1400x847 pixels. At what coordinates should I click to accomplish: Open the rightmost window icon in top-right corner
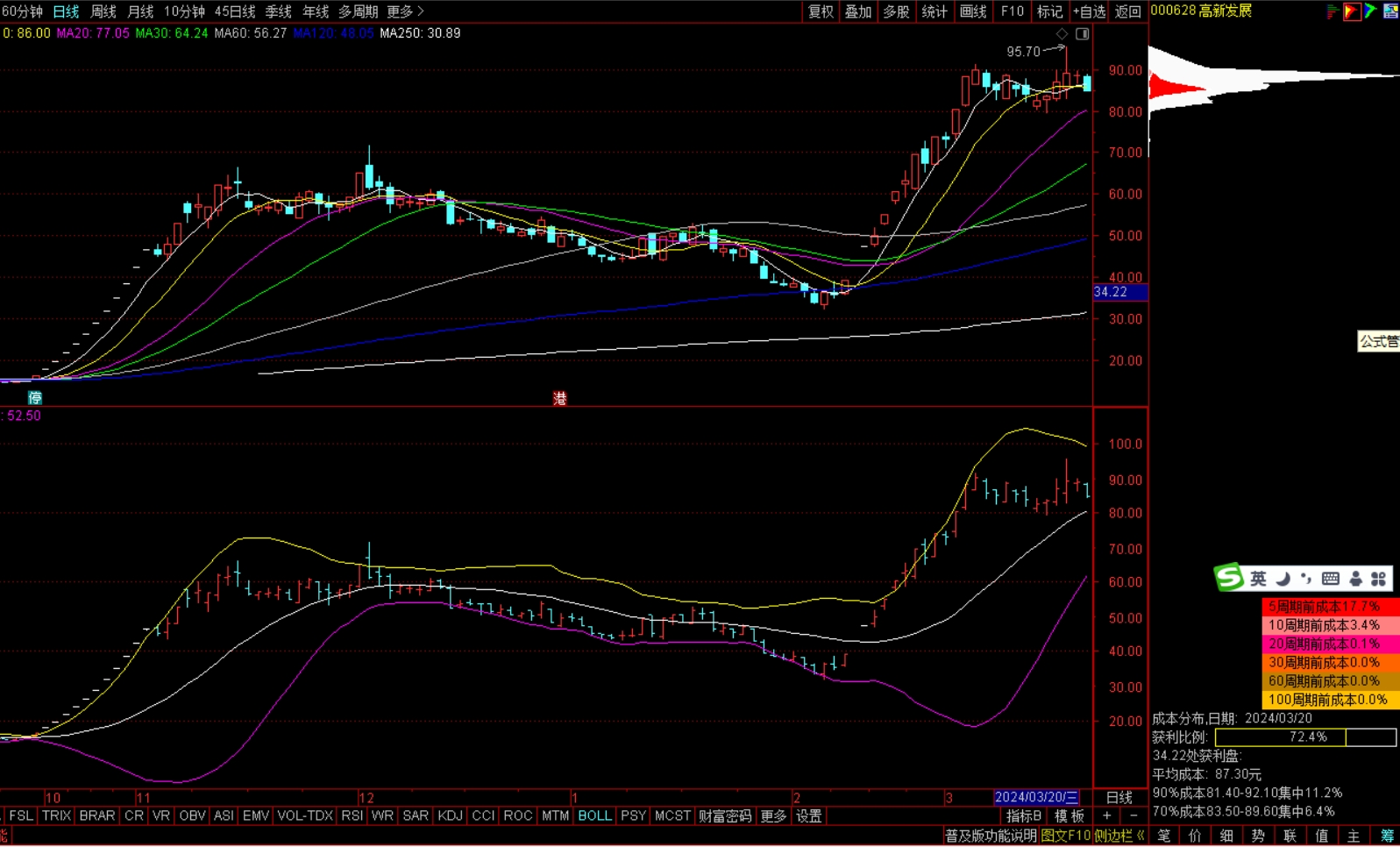coord(1390,11)
